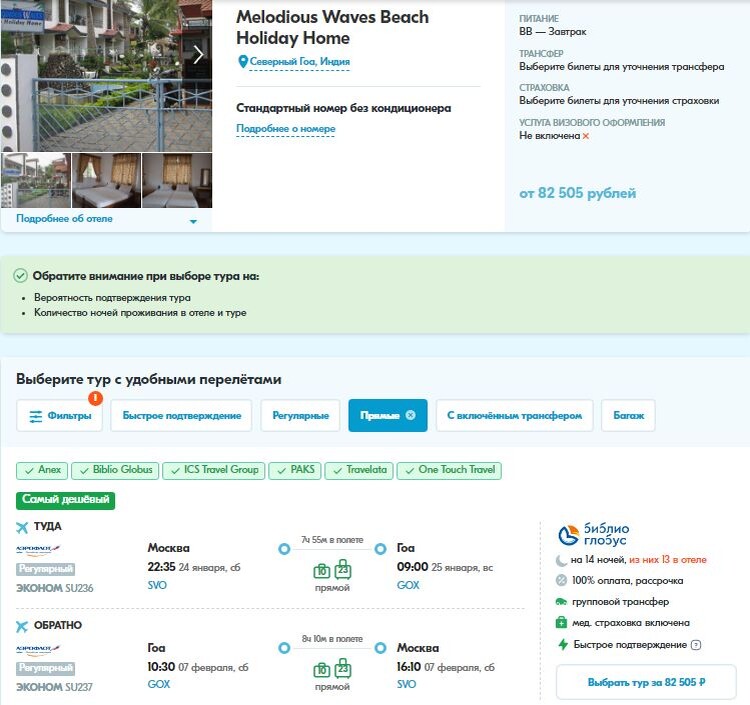
Task: Click the checked baggage icon on outbound flight
Action: pyautogui.click(x=342, y=569)
